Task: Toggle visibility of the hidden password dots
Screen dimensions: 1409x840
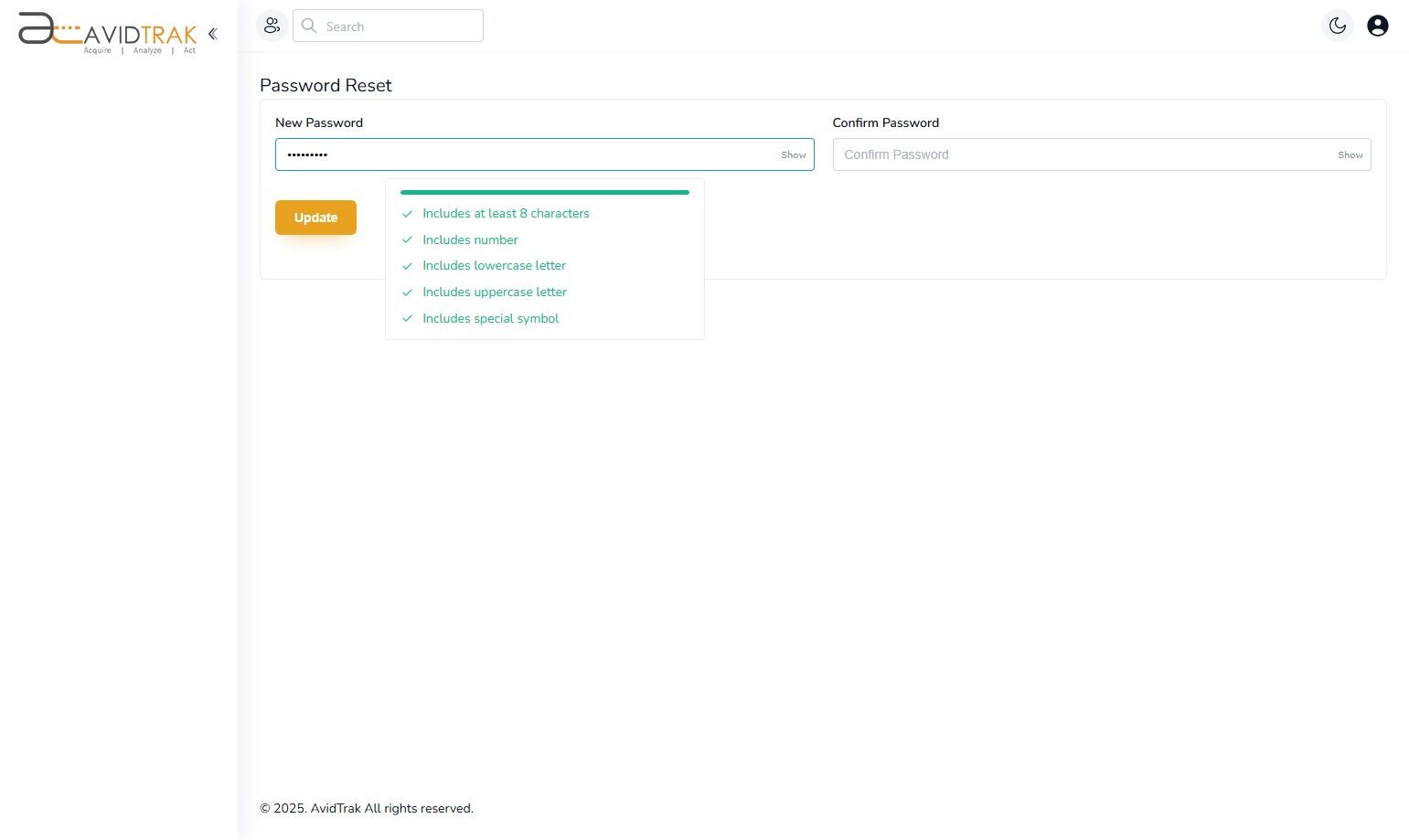Action: 792,154
